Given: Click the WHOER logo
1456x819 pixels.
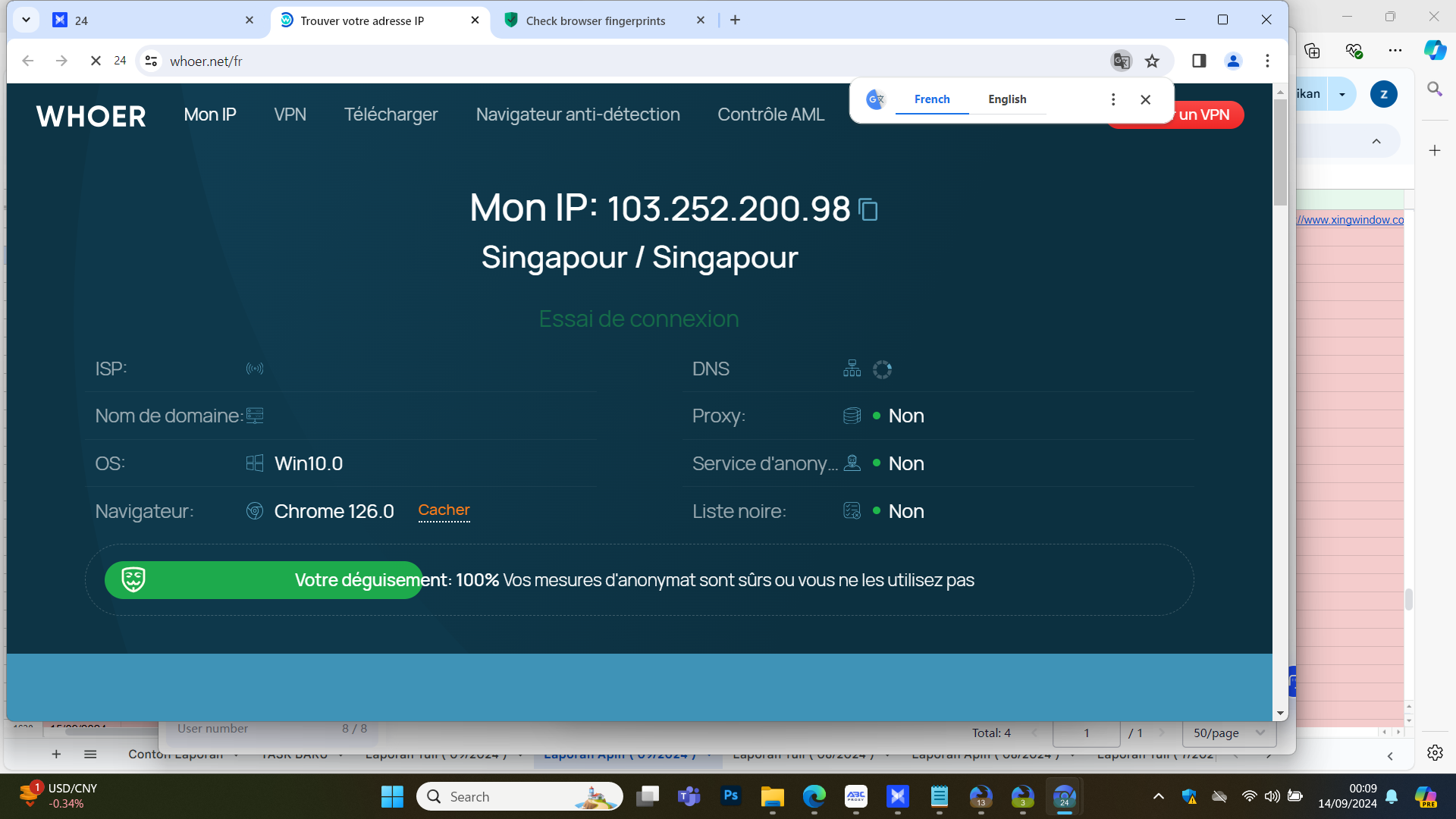Looking at the screenshot, I should (x=91, y=116).
